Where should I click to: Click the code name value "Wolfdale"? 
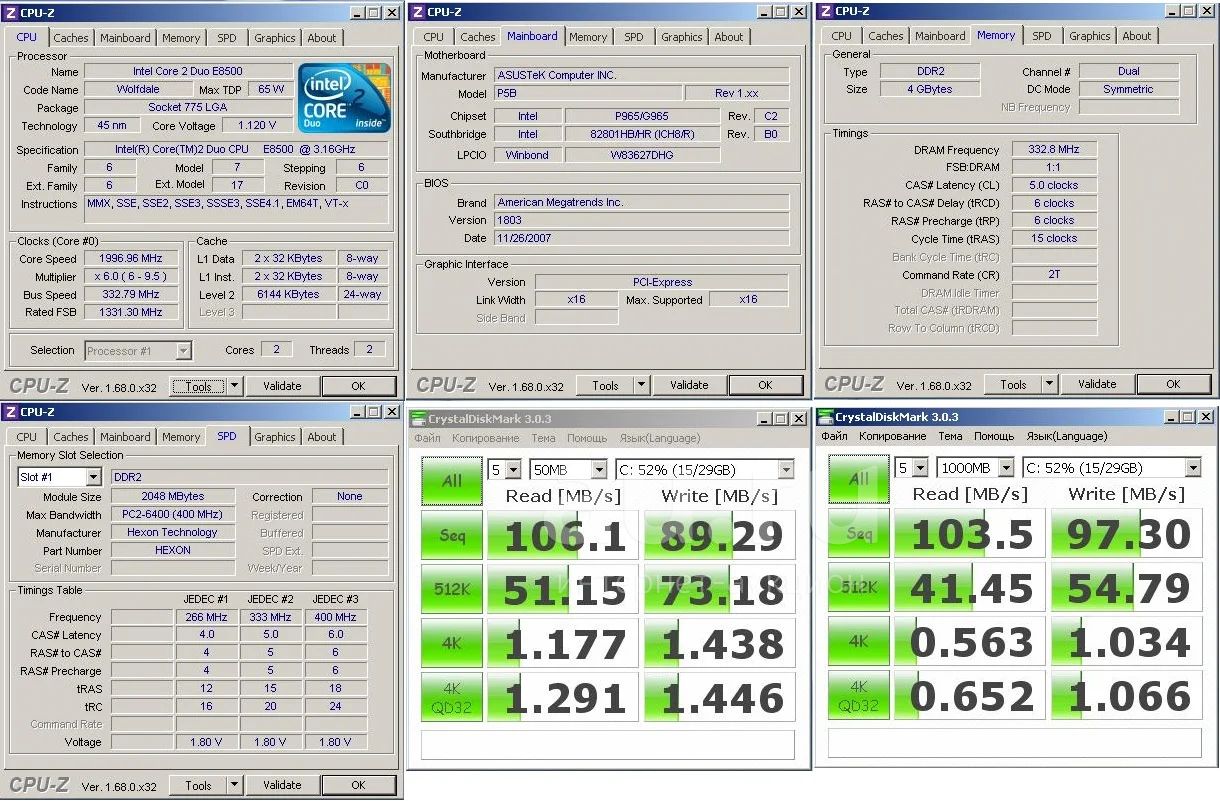click(x=137, y=89)
